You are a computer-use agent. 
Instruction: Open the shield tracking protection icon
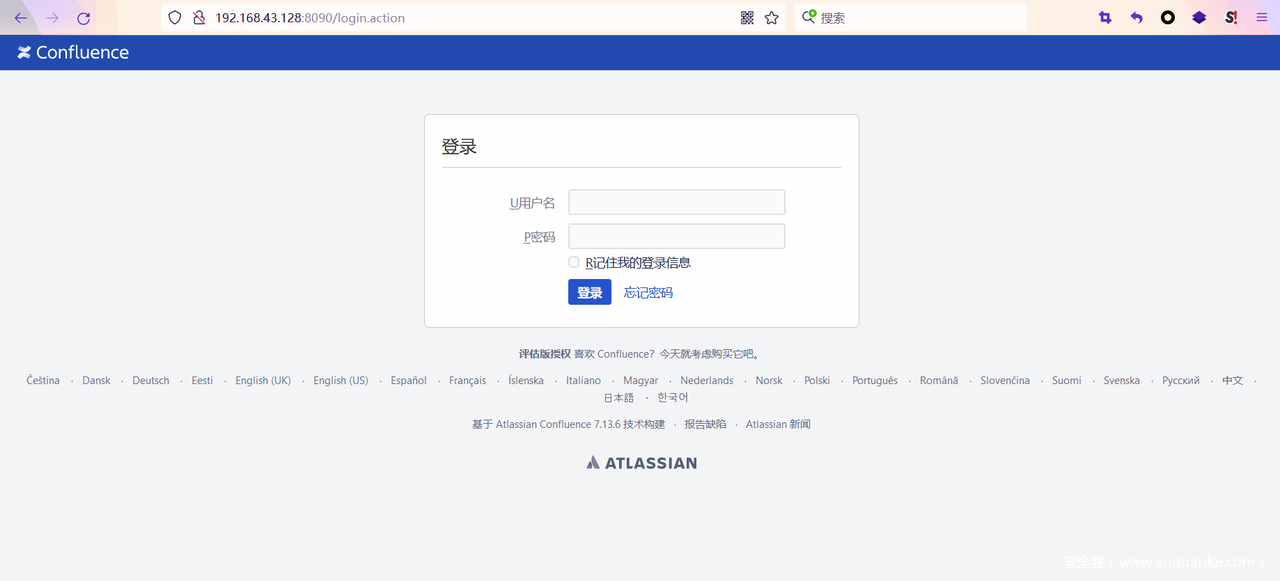175,18
